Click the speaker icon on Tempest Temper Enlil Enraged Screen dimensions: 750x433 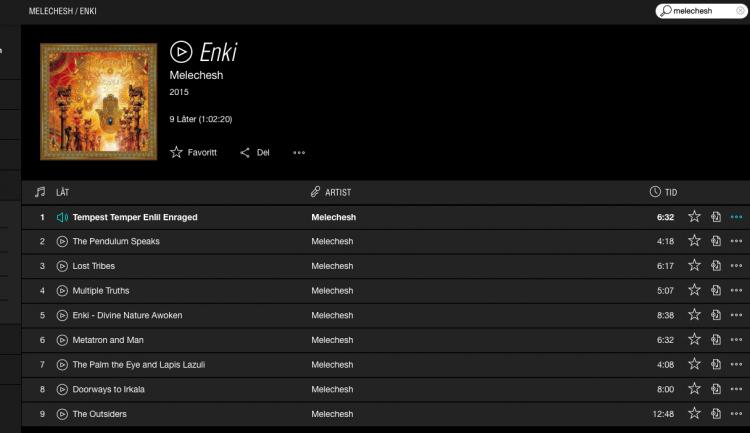point(62,217)
